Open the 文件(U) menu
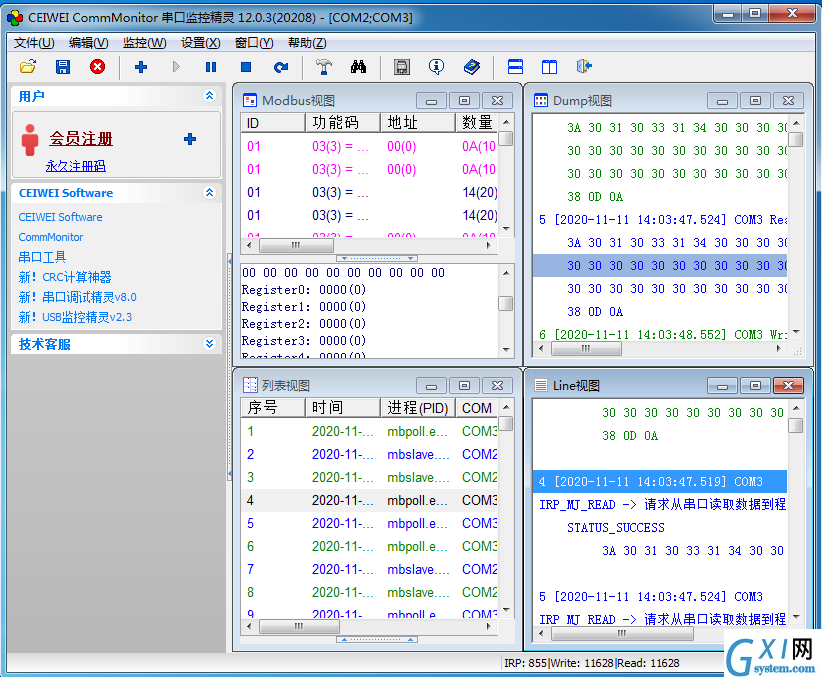This screenshot has height=677, width=822. coord(34,43)
